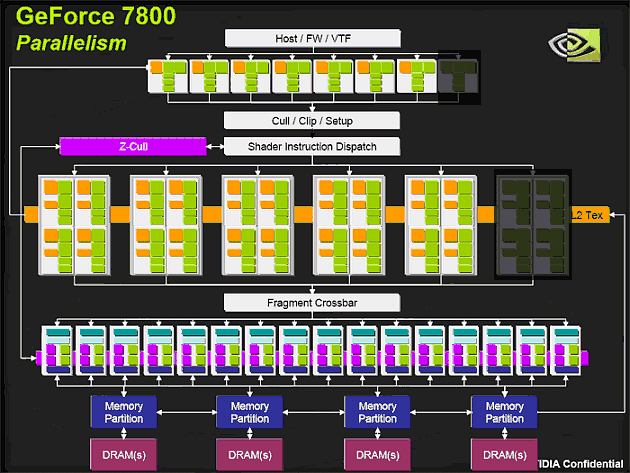Select the Host / FW / VTF block

pos(312,38)
